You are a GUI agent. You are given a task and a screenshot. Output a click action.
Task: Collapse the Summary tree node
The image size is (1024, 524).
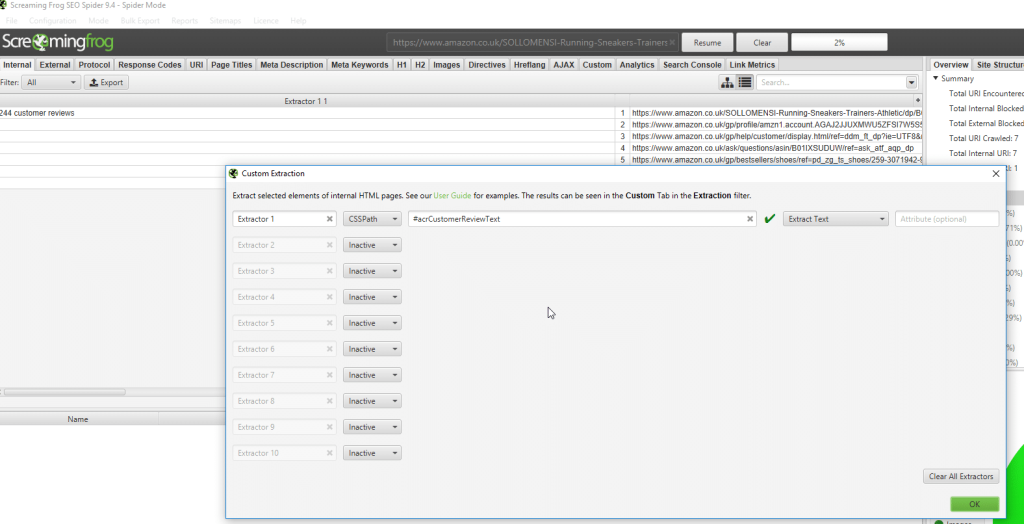click(936, 79)
